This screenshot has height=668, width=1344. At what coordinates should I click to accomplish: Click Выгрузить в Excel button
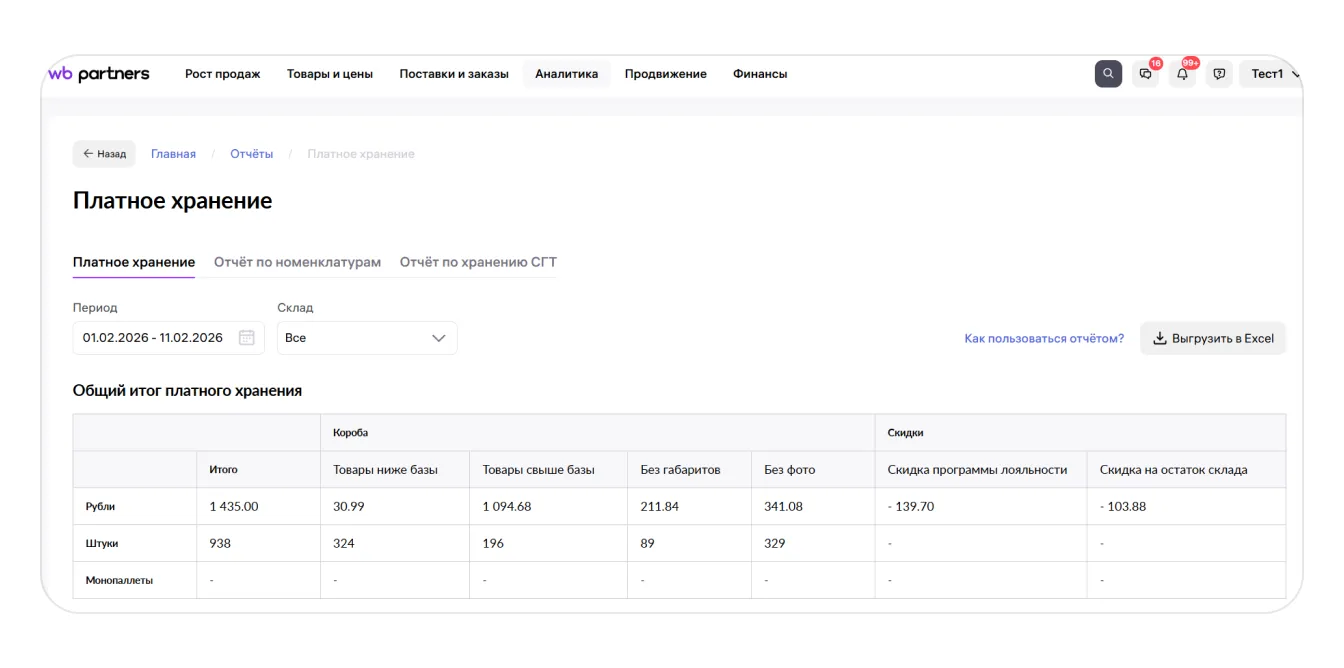tap(1212, 338)
